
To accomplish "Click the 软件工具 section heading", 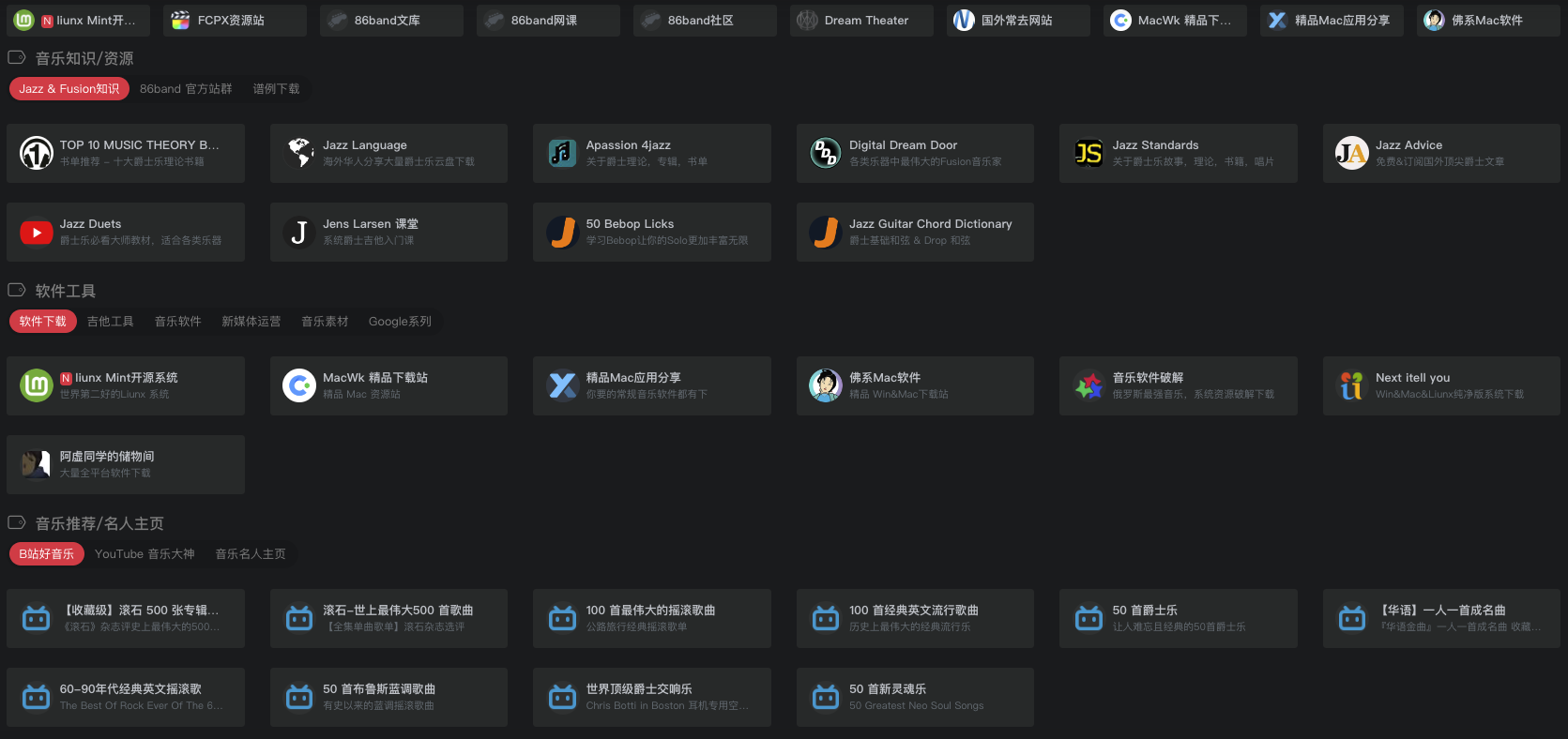I will click(66, 291).
